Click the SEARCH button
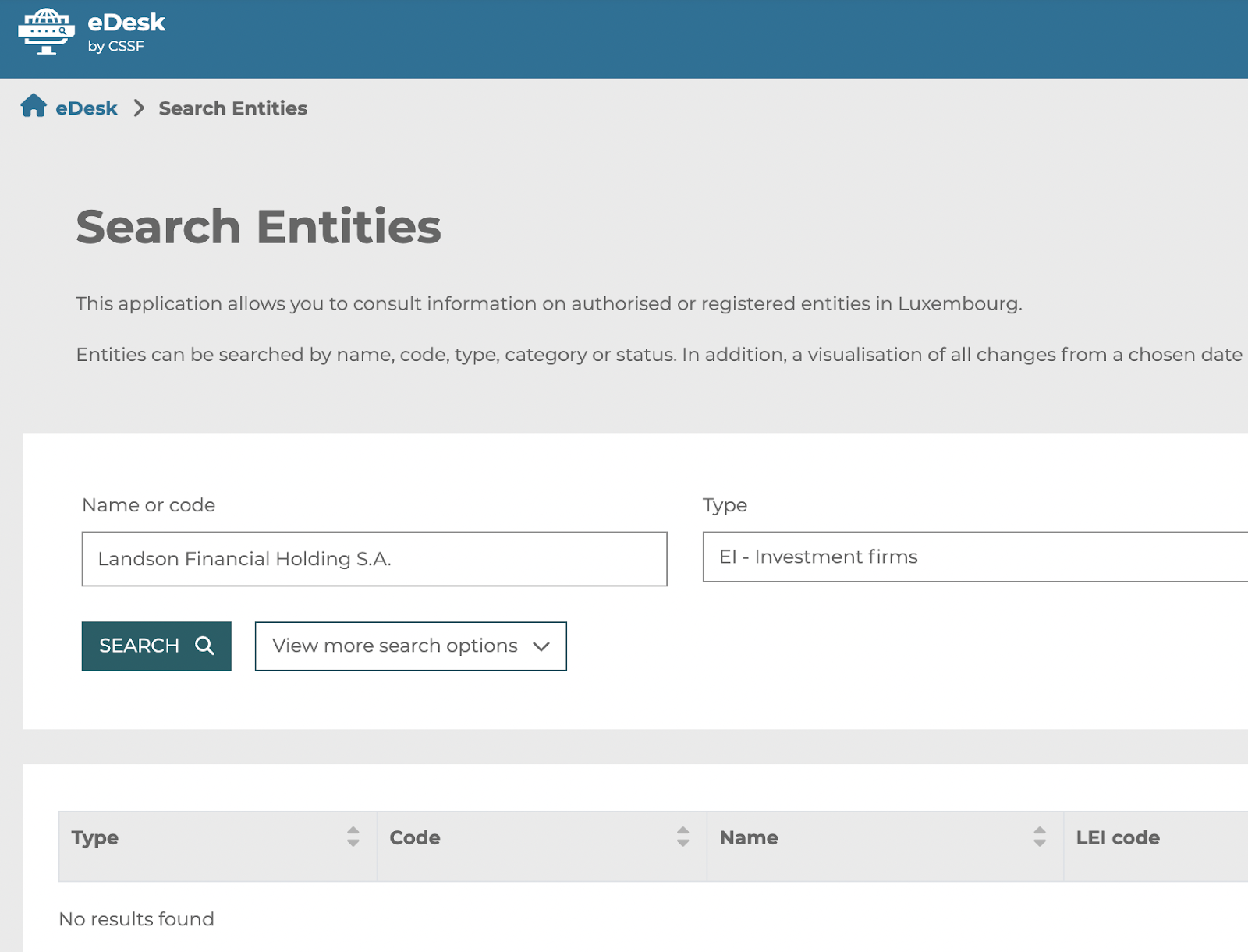This screenshot has width=1248, height=952. click(156, 646)
